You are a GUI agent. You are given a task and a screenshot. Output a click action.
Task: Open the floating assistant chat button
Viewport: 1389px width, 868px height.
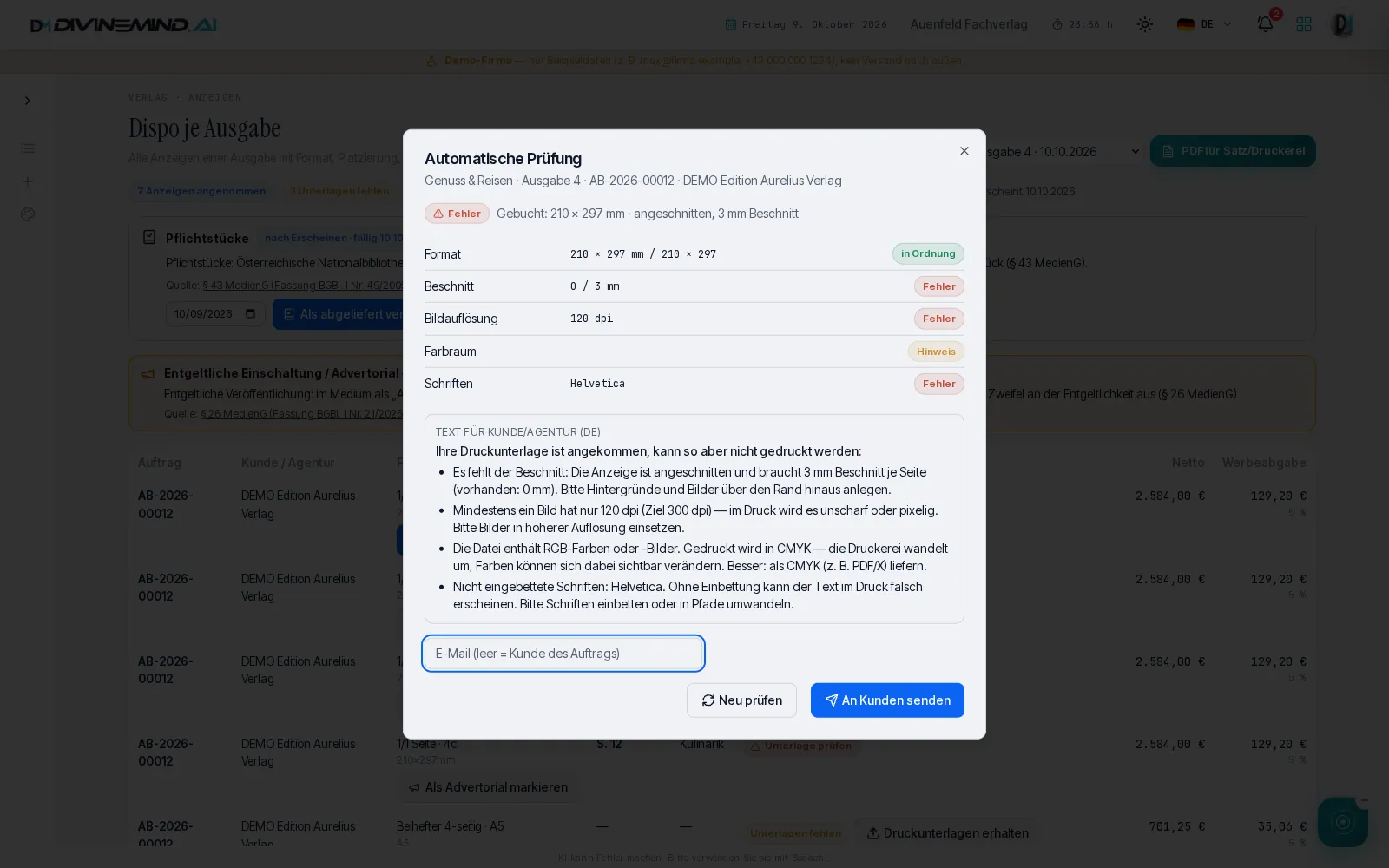click(x=1342, y=822)
